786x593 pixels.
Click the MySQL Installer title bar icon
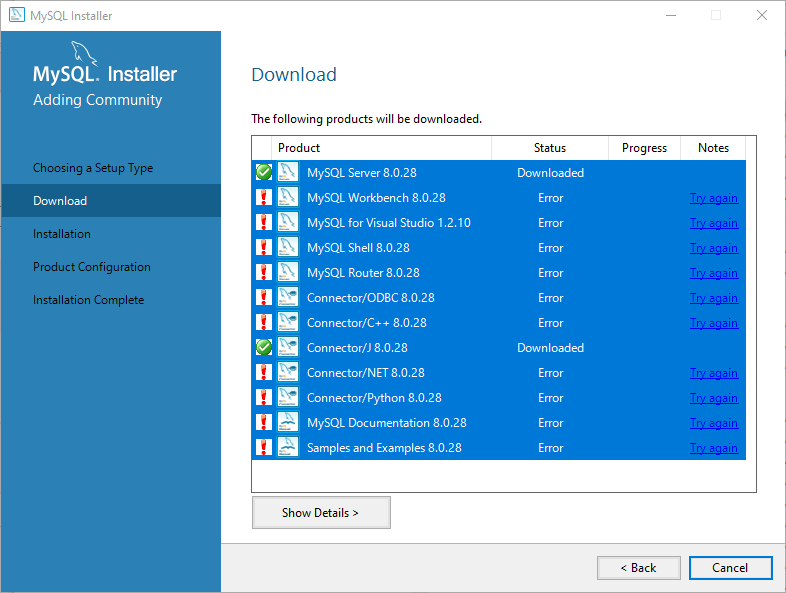click(x=17, y=15)
